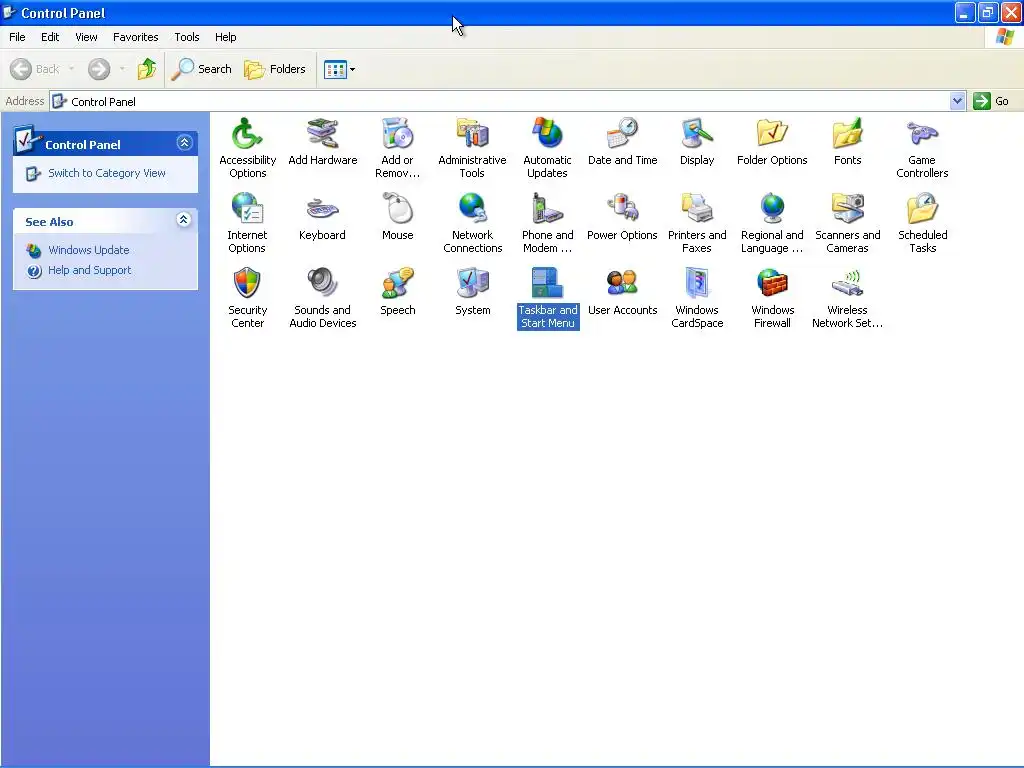Open Display properties icon
The height and width of the screenshot is (768, 1024).
tap(697, 142)
